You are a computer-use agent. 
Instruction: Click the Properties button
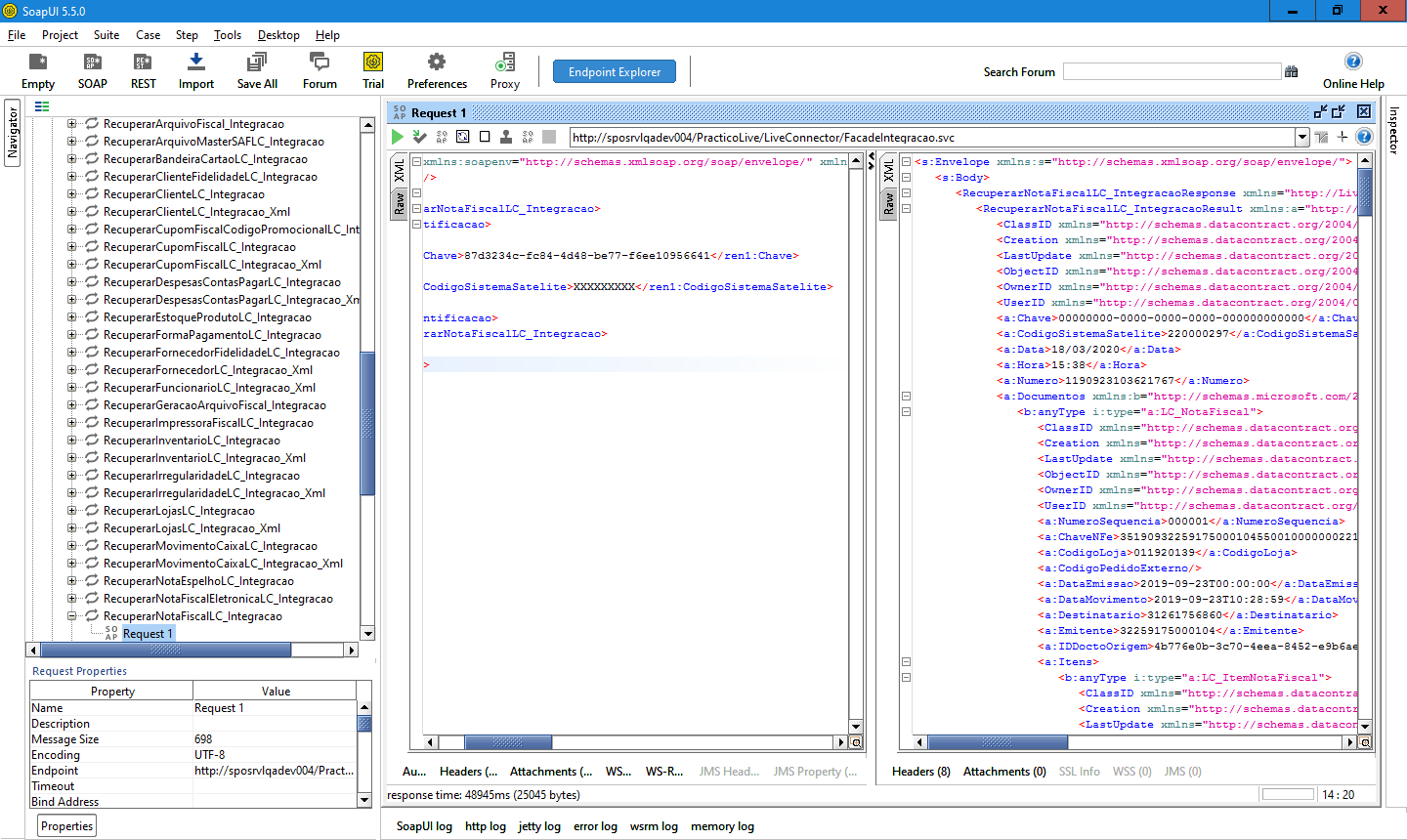67,826
